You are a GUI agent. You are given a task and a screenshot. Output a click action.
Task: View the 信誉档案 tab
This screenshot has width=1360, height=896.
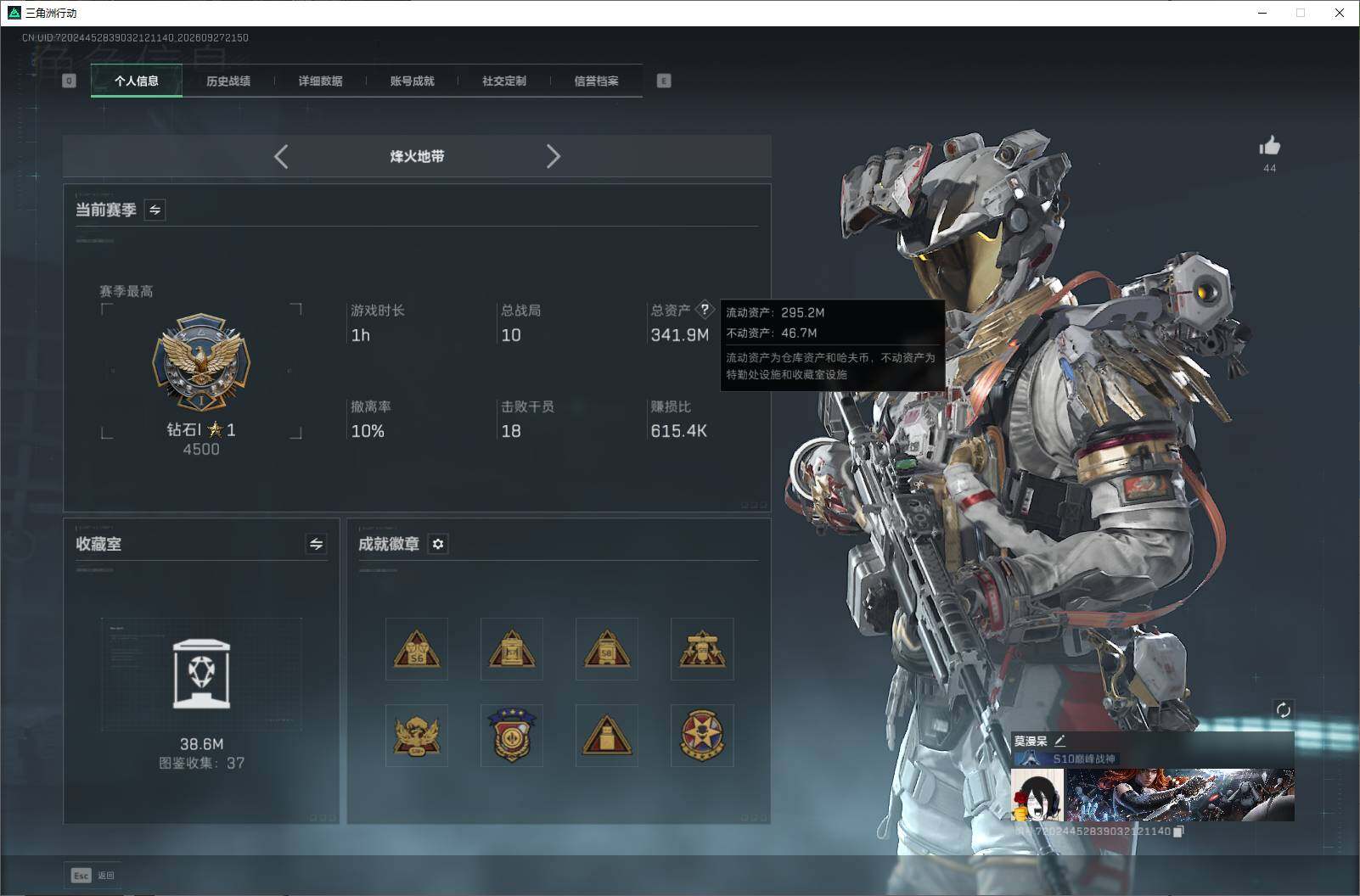point(596,81)
